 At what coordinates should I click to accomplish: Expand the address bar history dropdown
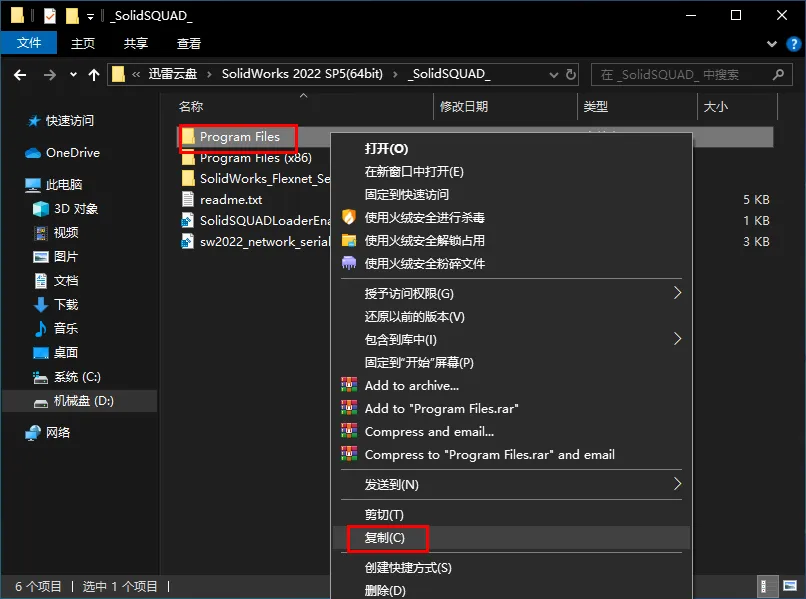point(554,75)
